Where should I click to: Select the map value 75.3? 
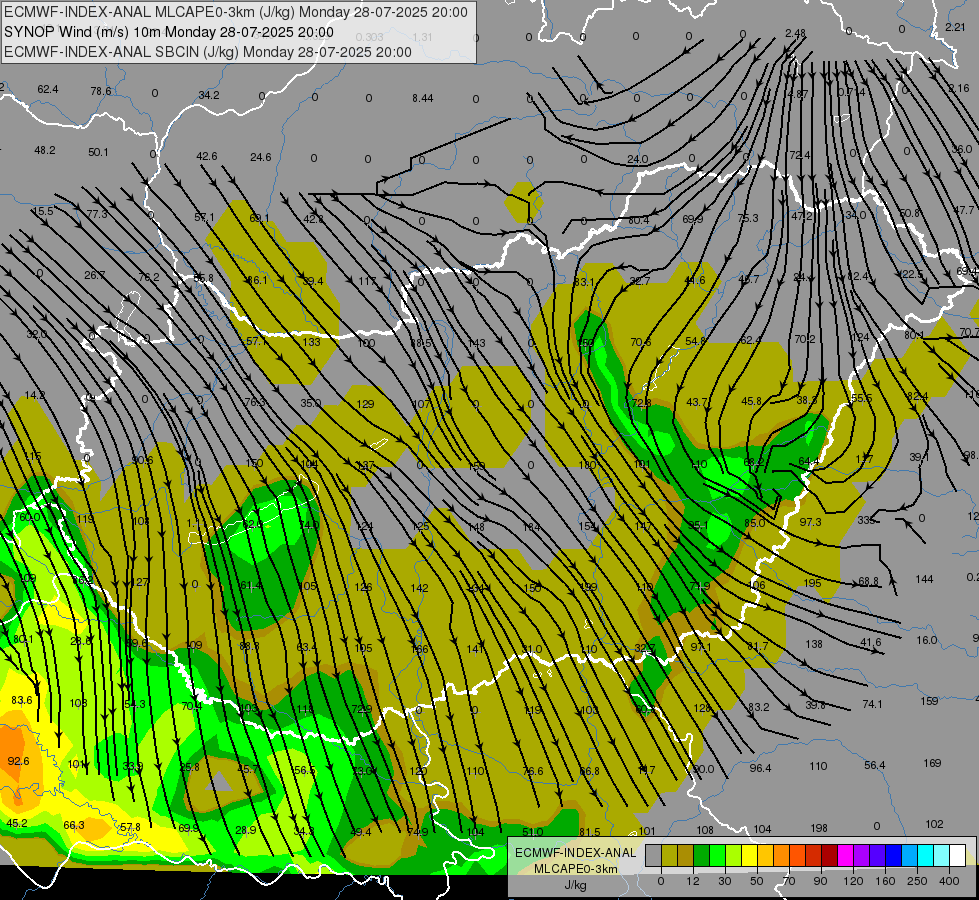[747, 218]
